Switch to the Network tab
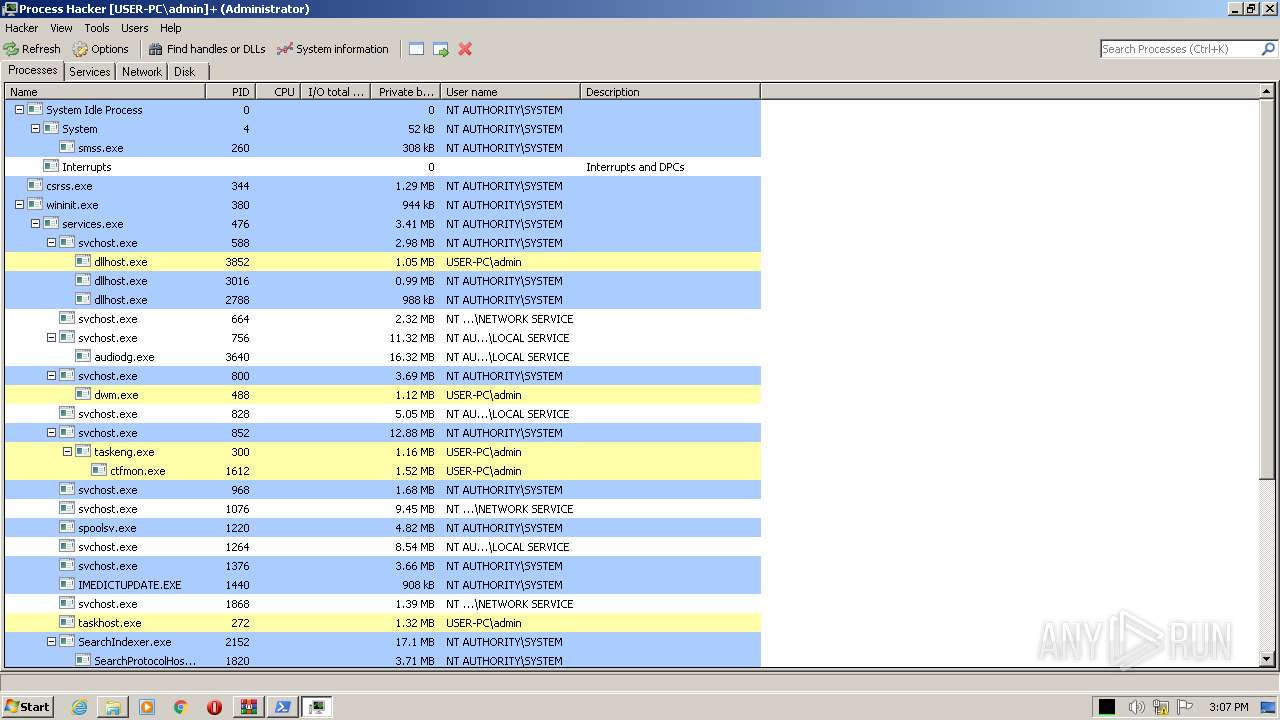Viewport: 1280px width, 720px height. pyautogui.click(x=142, y=72)
